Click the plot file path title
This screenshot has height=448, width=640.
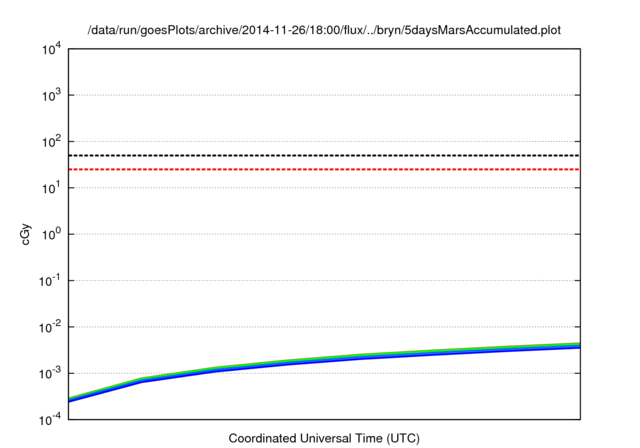click(x=324, y=30)
